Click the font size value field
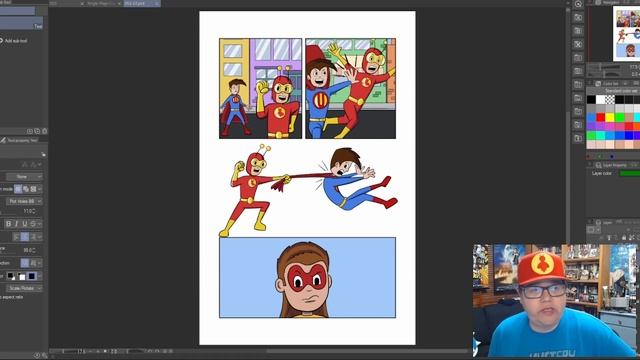 (x=29, y=211)
